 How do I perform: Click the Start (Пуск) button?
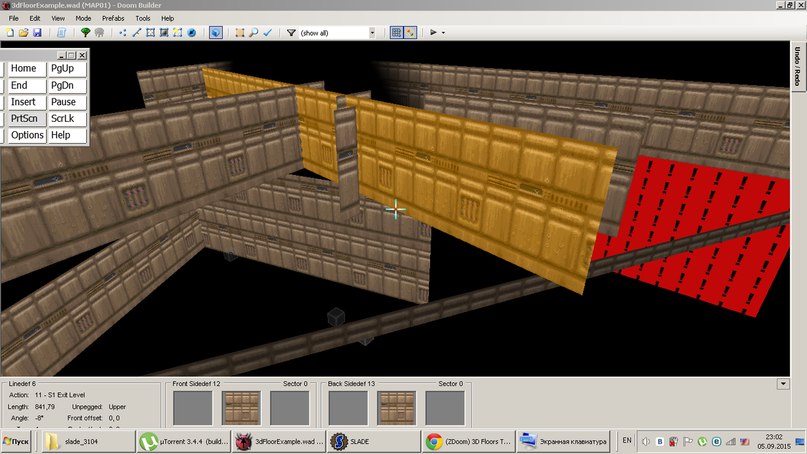tap(16, 441)
